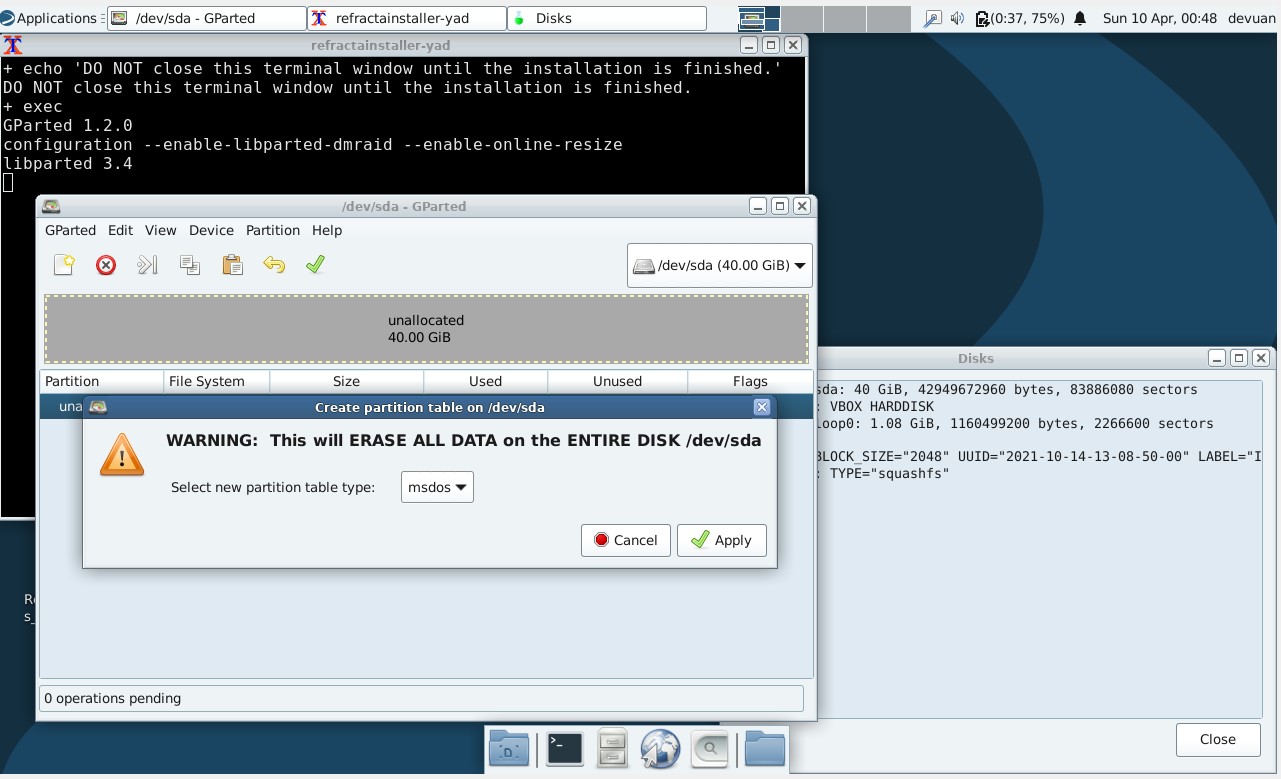Open the devuan user menu
The image size is (1281, 779).
point(1250,18)
